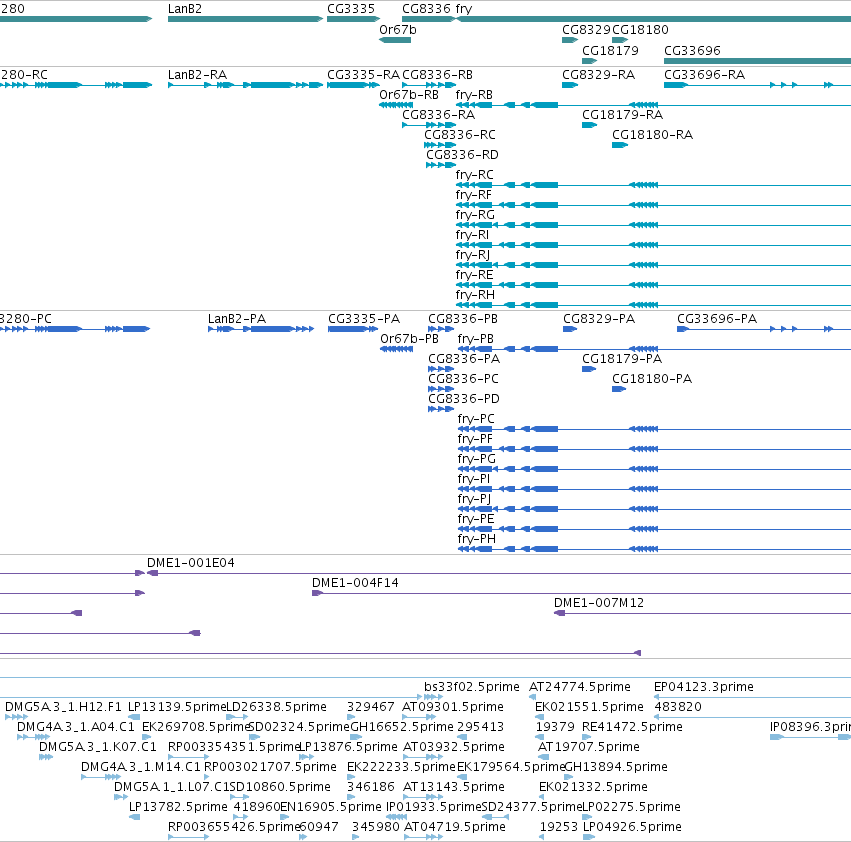
Task: Select the CG8329-PA protein
Action: pos(570,329)
